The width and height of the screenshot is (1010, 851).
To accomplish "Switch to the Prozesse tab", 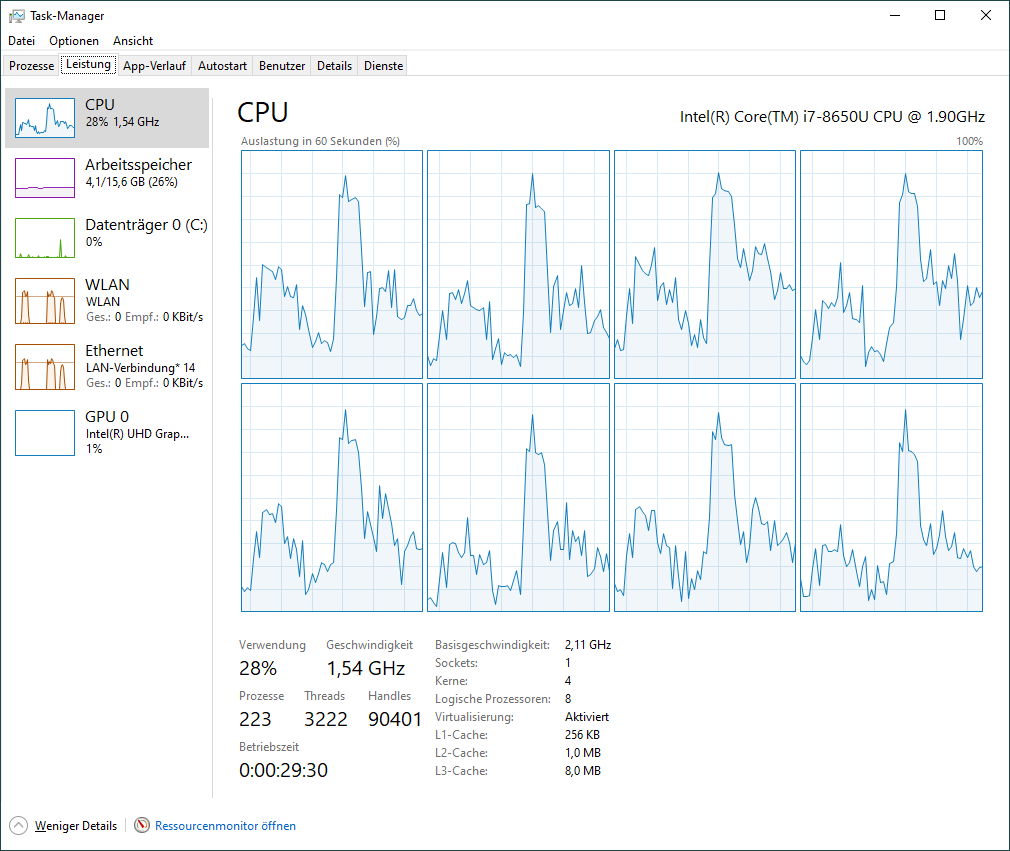I will click(x=31, y=66).
